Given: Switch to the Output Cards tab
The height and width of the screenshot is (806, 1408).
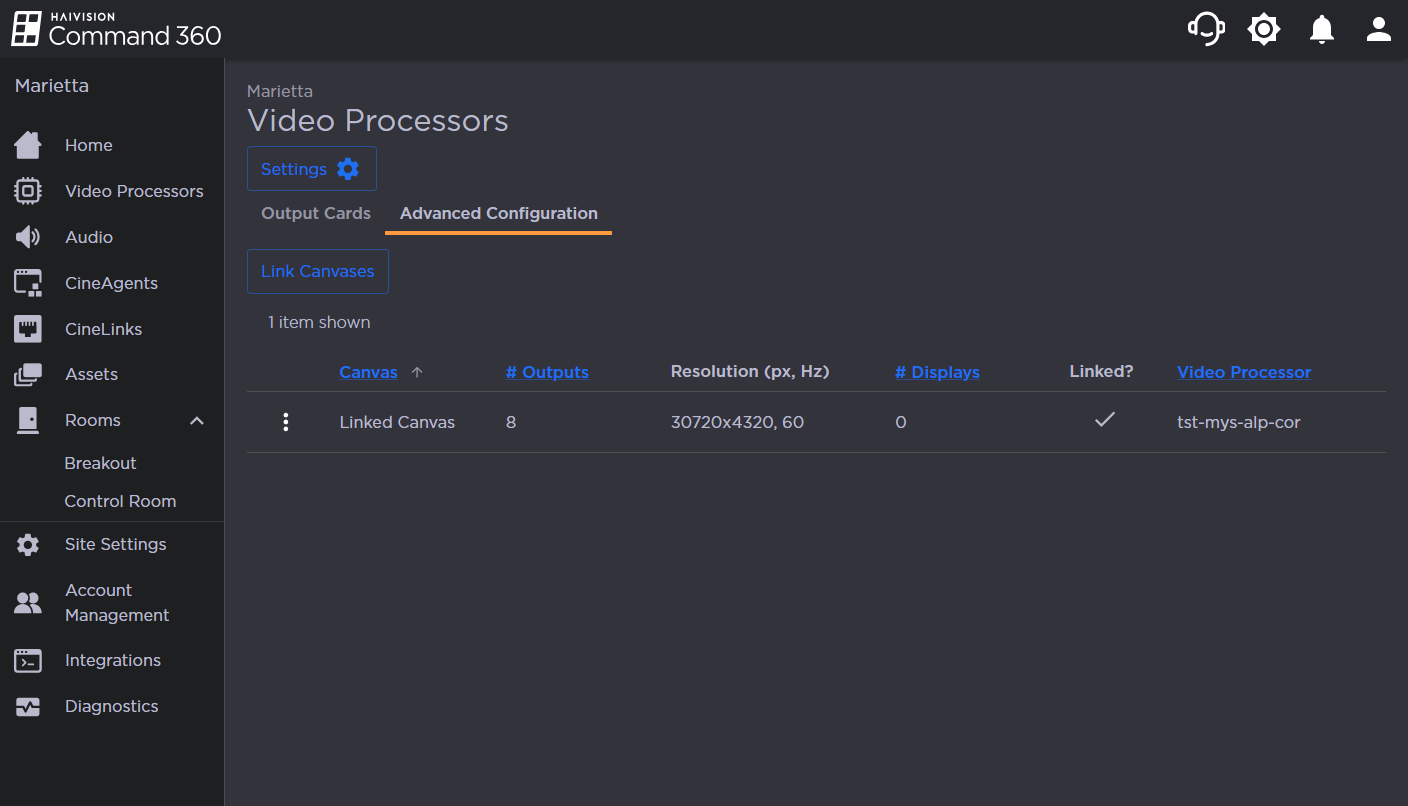Looking at the screenshot, I should tap(315, 213).
